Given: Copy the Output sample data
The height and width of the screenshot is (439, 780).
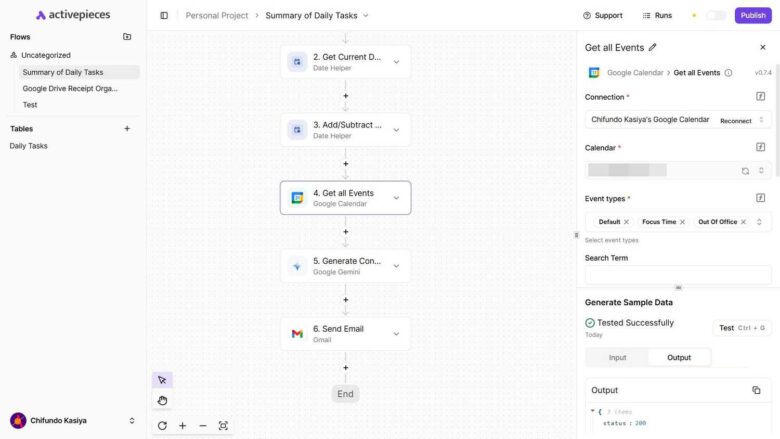Looking at the screenshot, I should (x=756, y=390).
